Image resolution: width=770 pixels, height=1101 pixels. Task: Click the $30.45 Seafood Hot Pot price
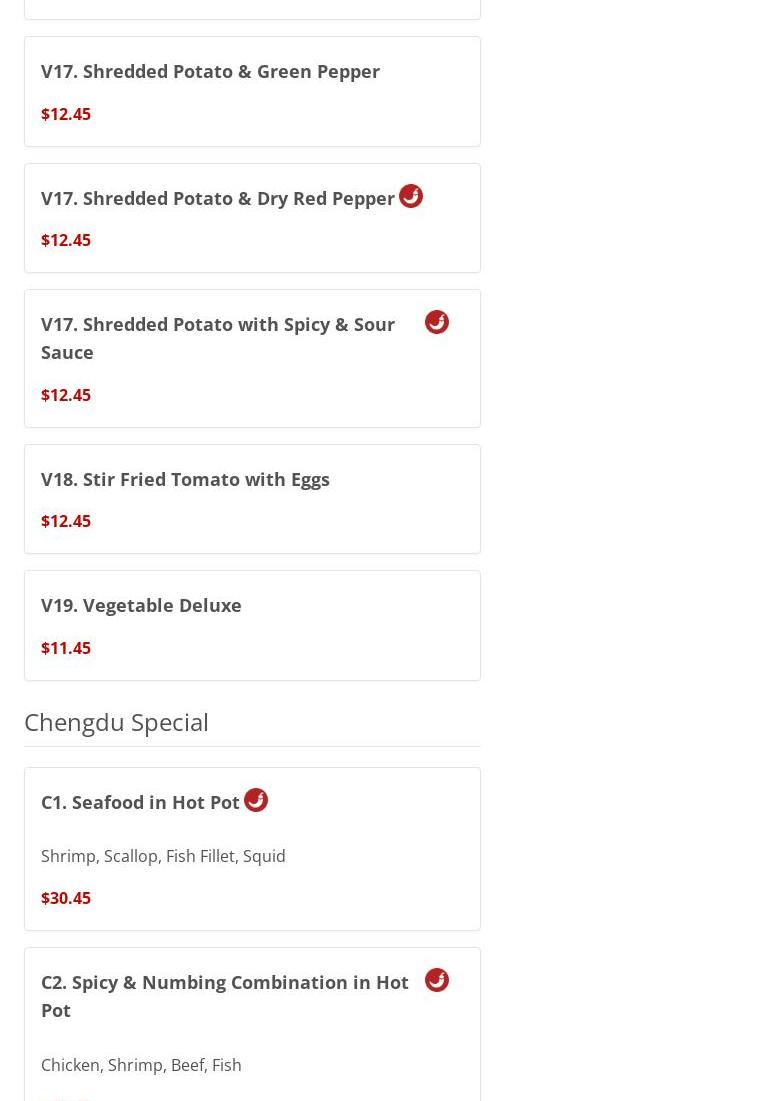coord(66,898)
